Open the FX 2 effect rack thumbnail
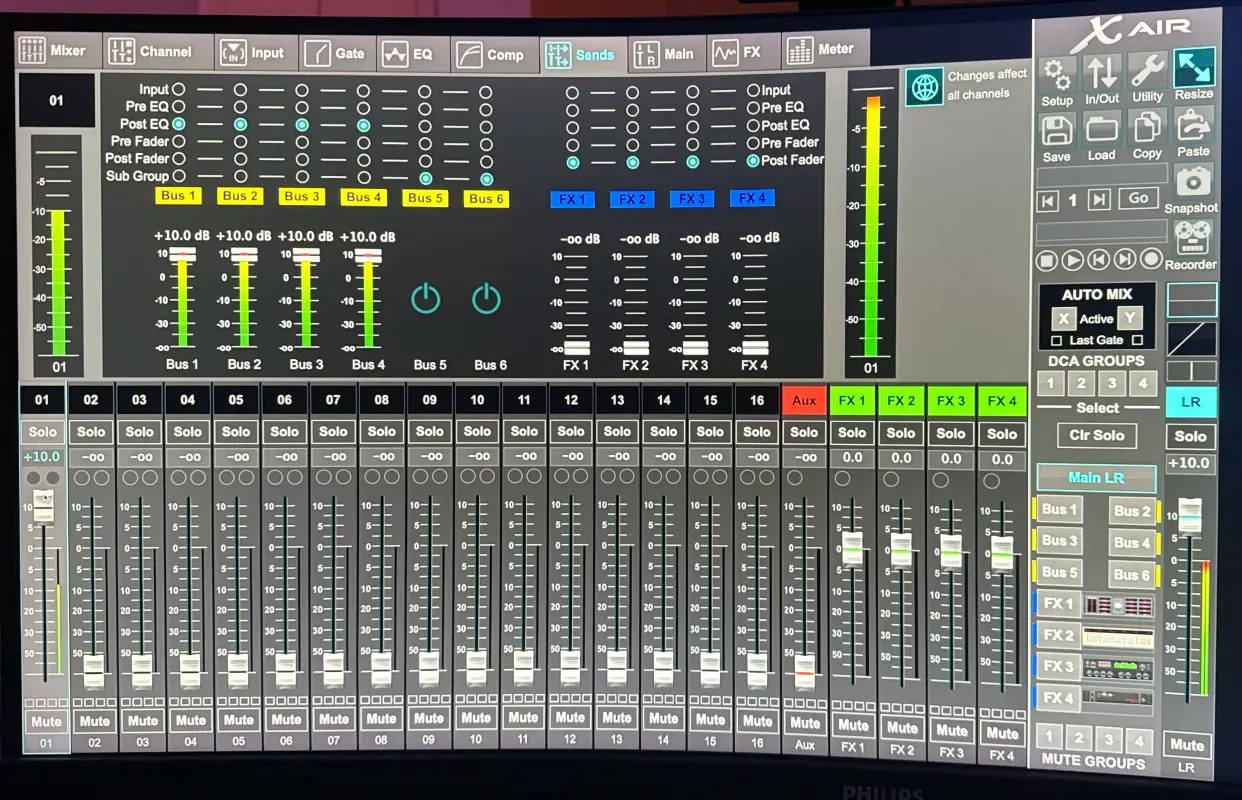This screenshot has height=800, width=1242. click(1119, 637)
